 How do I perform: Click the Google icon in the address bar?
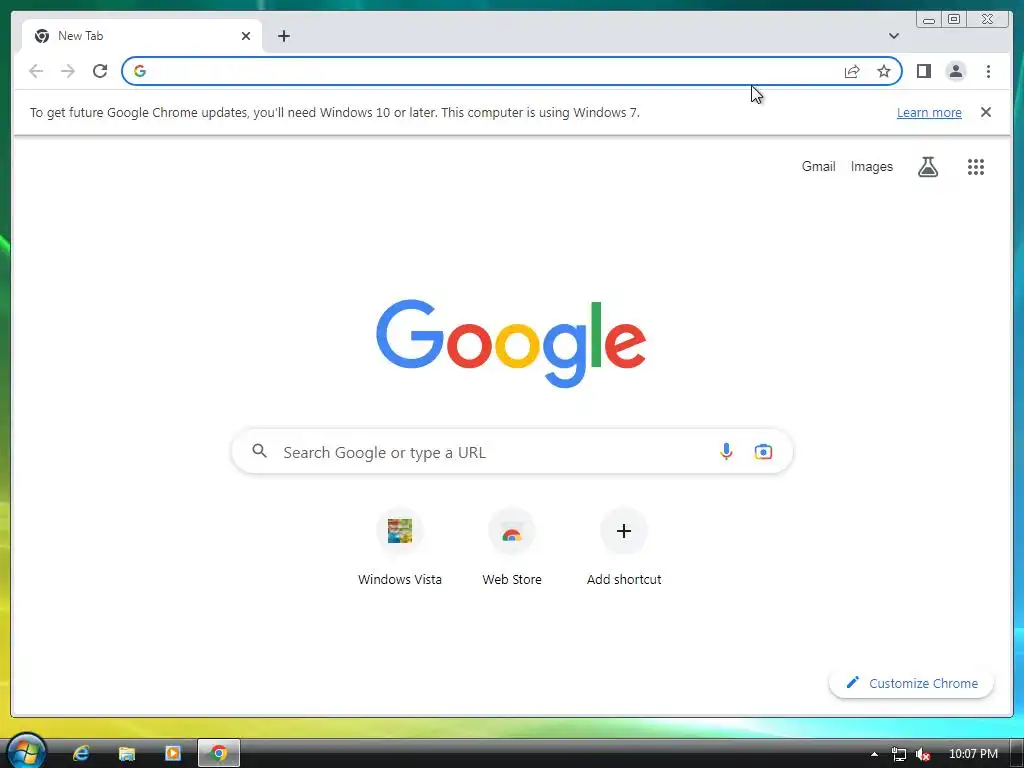[140, 71]
